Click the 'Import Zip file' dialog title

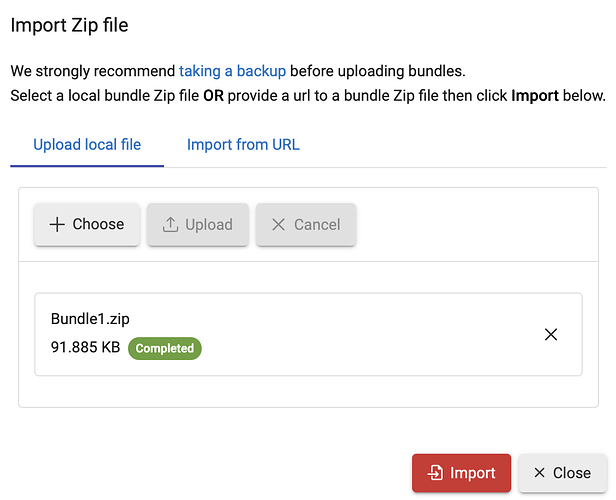click(x=69, y=24)
